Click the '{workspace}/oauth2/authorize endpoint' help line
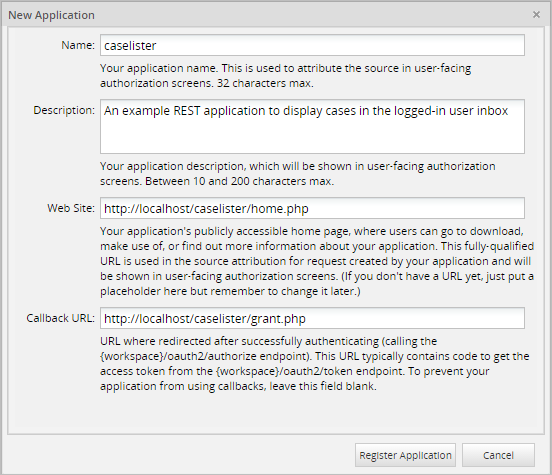 [x=315, y=356]
